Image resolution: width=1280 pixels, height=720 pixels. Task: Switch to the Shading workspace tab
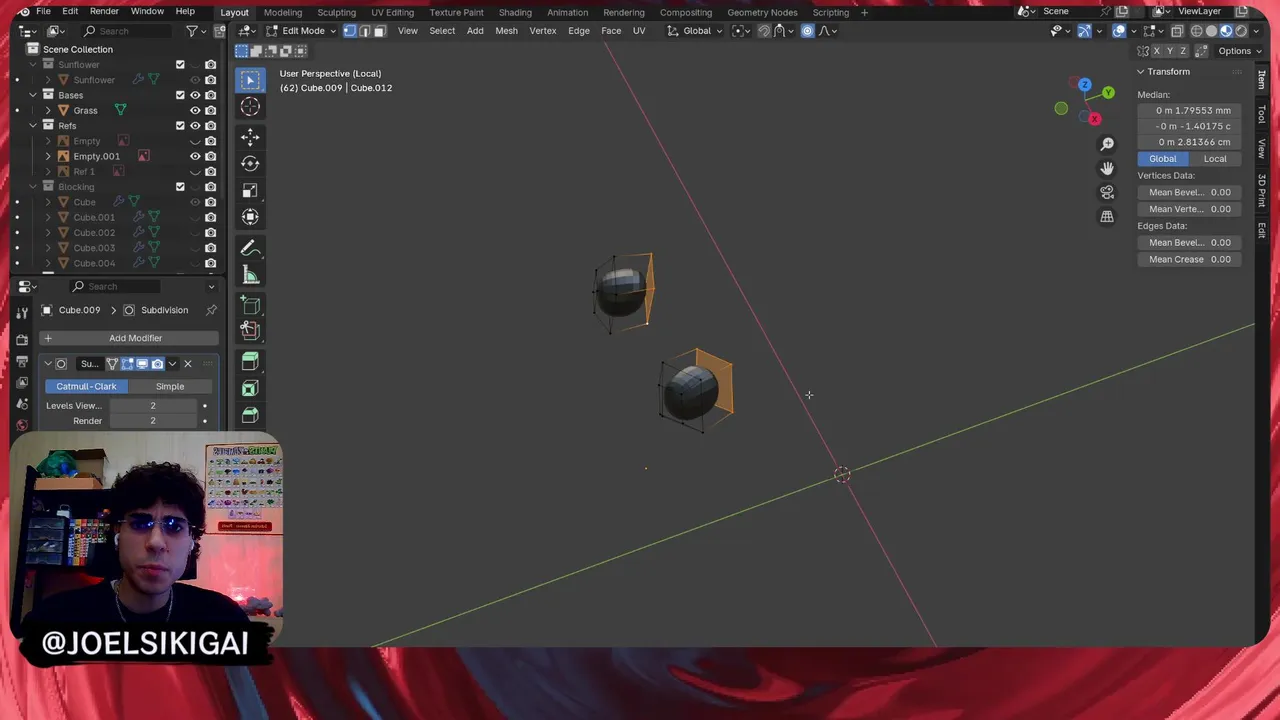pos(515,12)
